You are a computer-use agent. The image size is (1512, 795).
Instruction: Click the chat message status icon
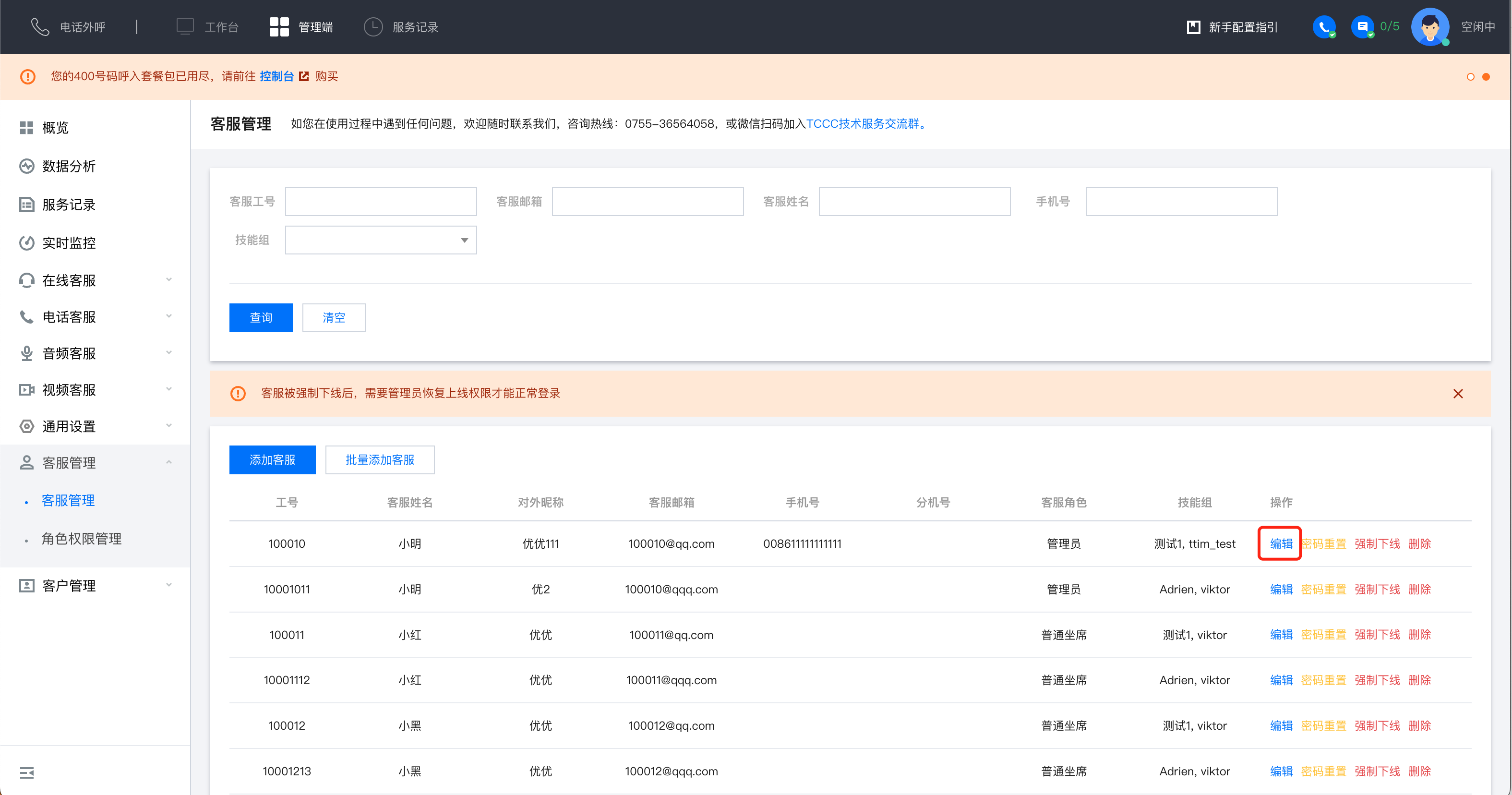pyautogui.click(x=1362, y=27)
